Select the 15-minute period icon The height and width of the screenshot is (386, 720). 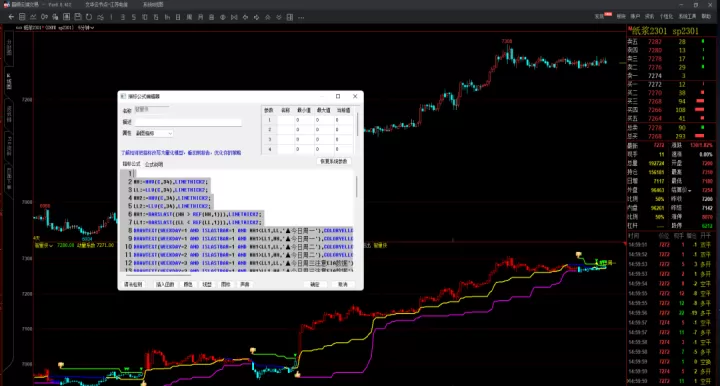click(x=156, y=17)
